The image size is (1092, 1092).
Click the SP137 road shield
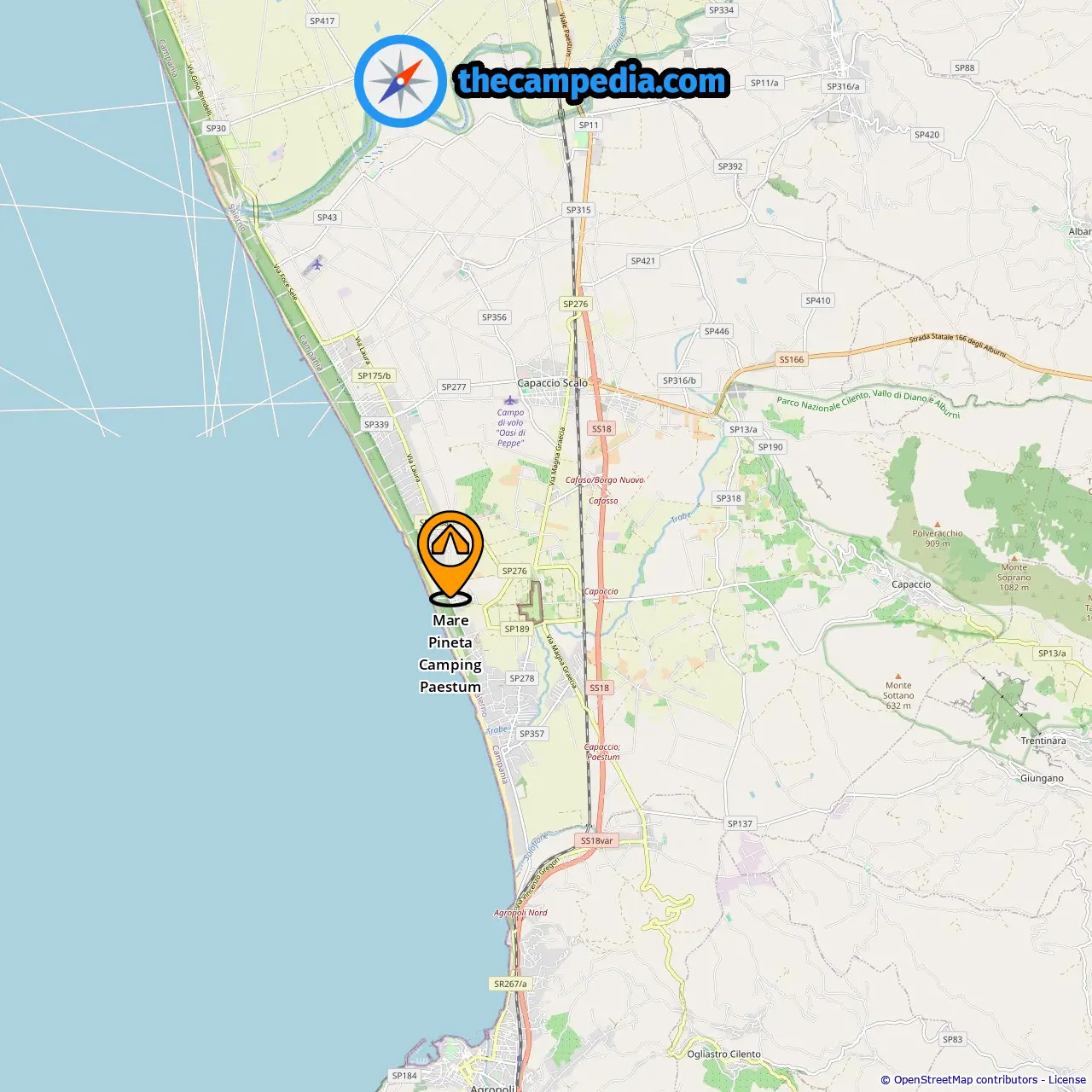click(740, 823)
